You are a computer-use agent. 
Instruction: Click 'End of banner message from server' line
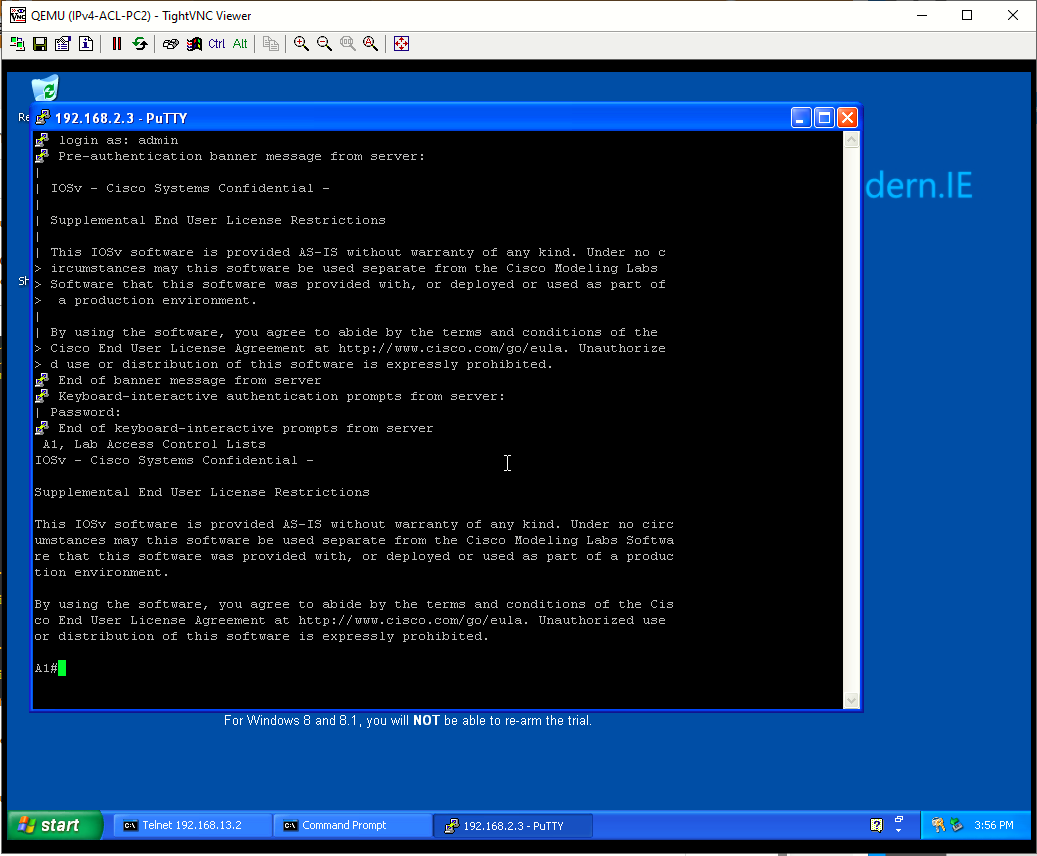[x=190, y=380]
